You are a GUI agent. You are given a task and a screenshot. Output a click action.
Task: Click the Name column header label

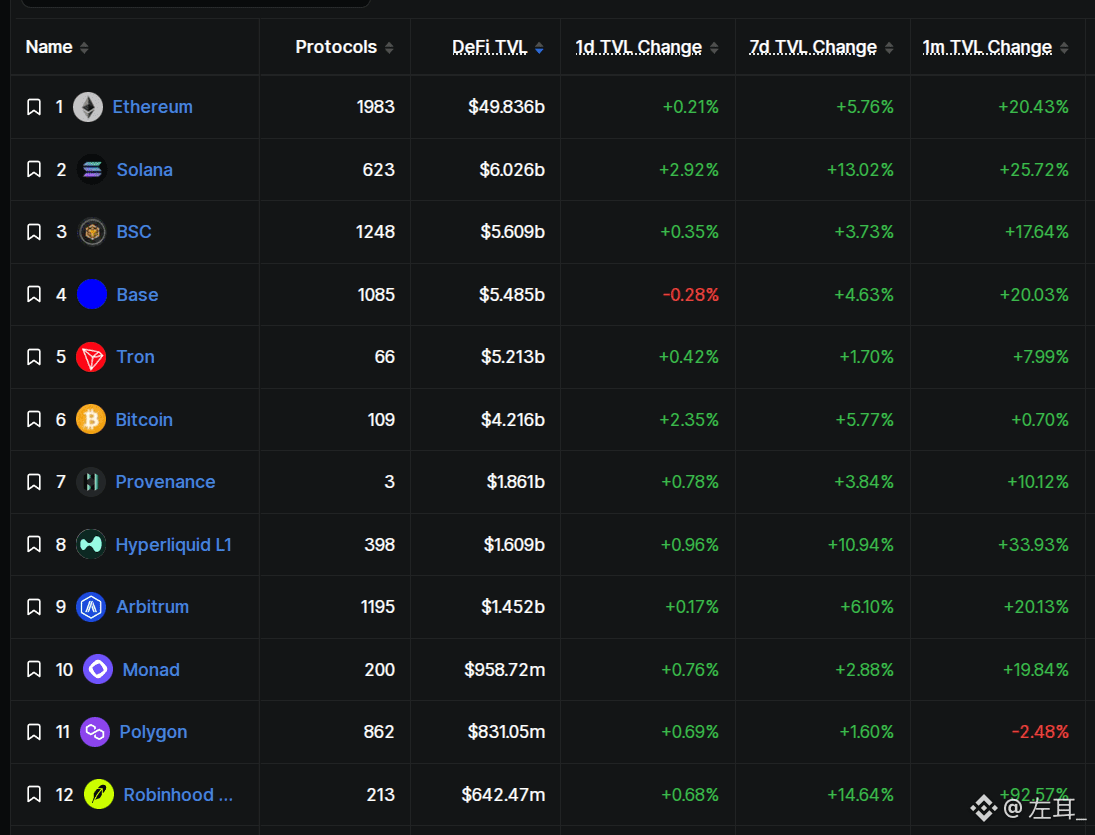click(49, 47)
